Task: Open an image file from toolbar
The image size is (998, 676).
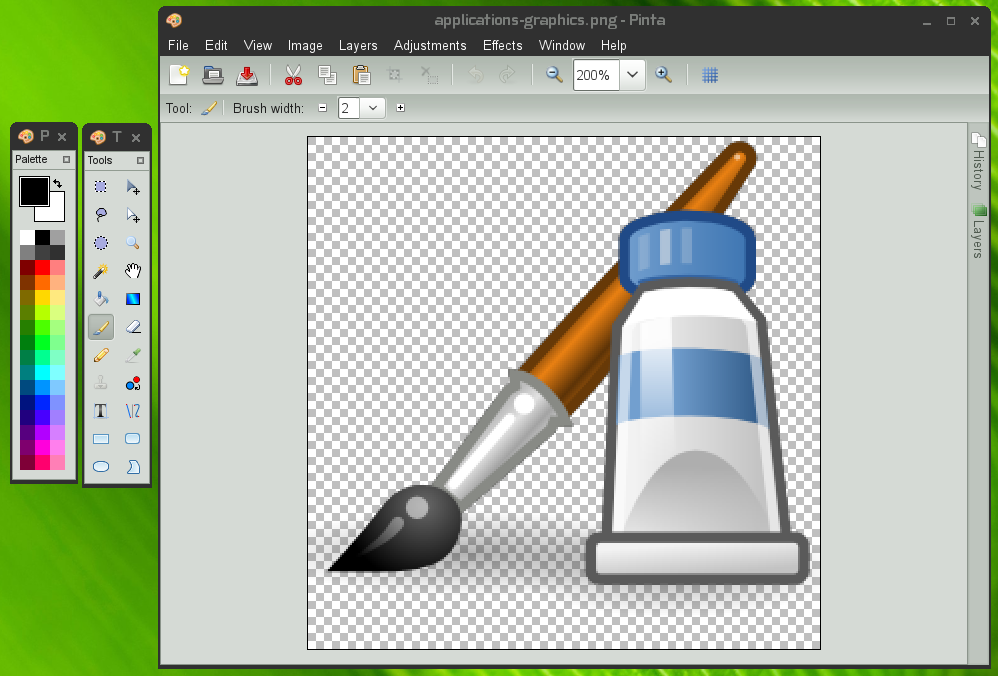Action: pyautogui.click(x=213, y=75)
